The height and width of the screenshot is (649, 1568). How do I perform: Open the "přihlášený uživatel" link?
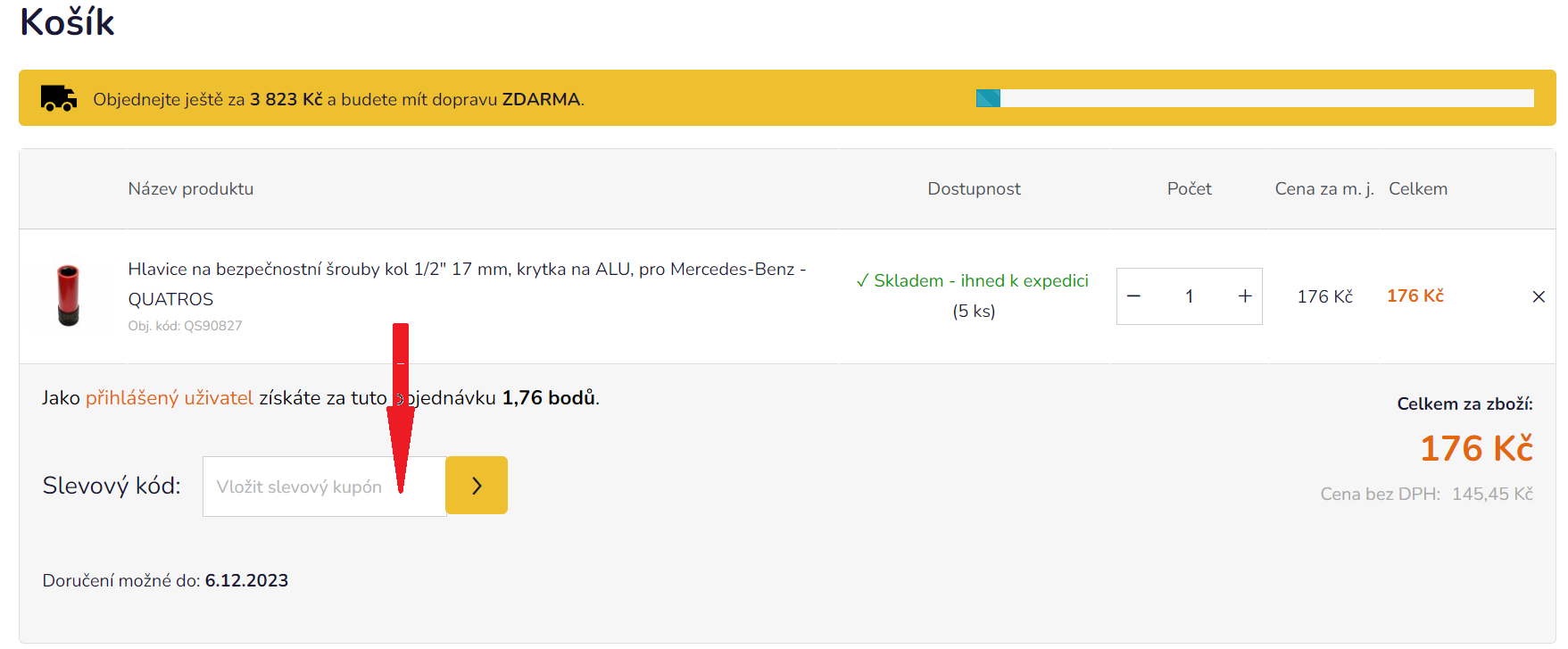click(x=170, y=398)
